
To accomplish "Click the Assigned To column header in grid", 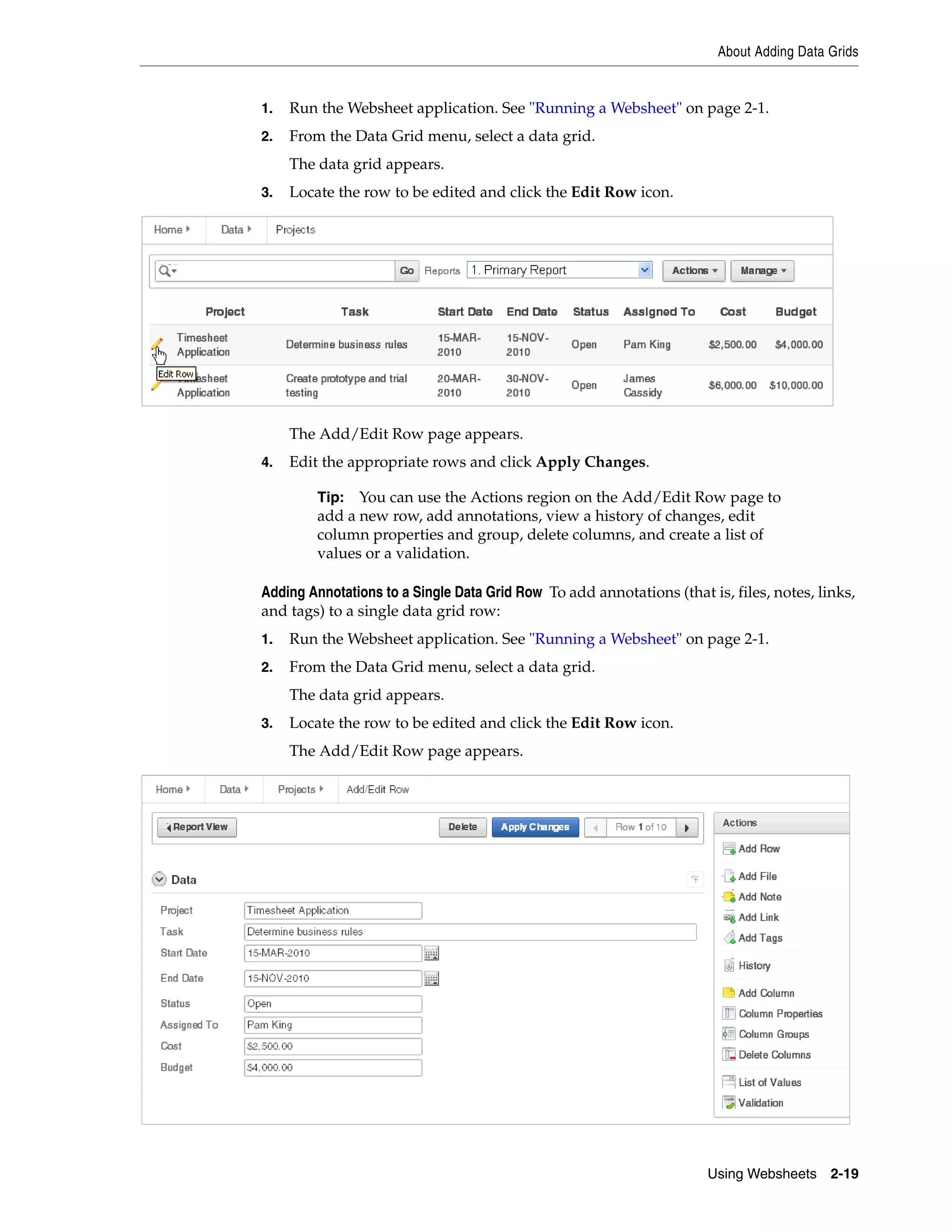I will [659, 312].
